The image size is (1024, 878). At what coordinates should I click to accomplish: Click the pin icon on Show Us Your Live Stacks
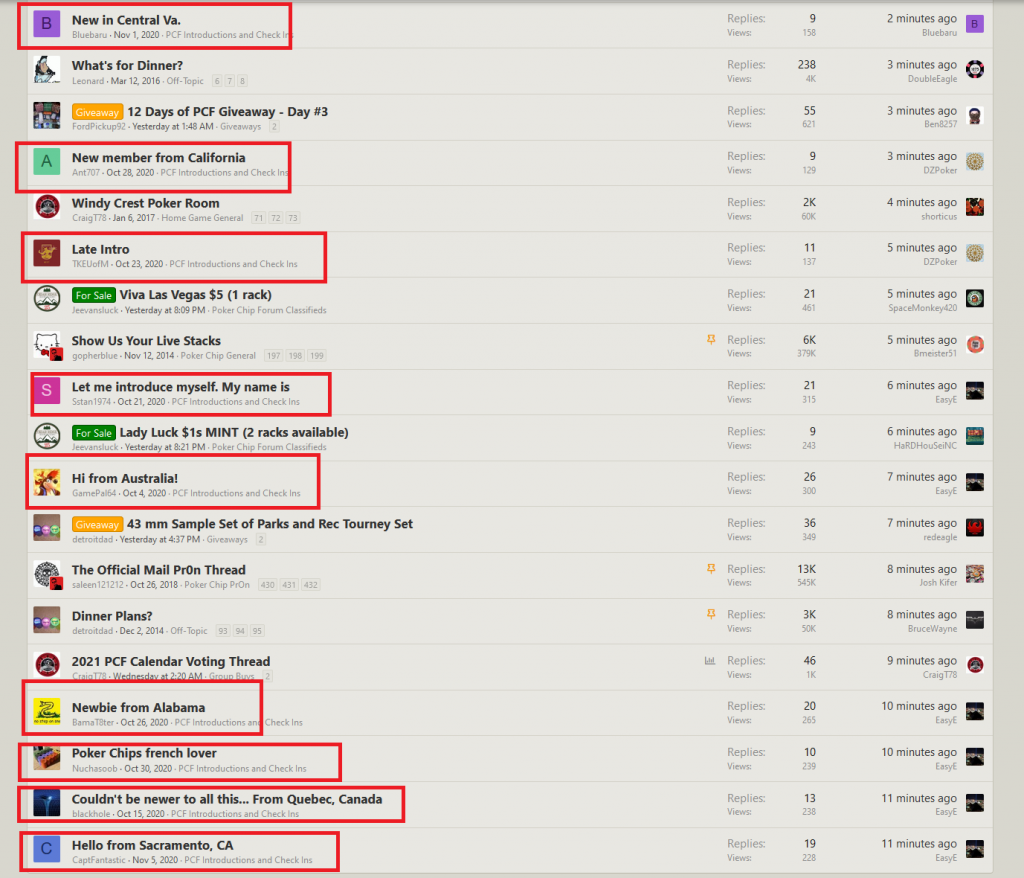pyautogui.click(x=711, y=340)
